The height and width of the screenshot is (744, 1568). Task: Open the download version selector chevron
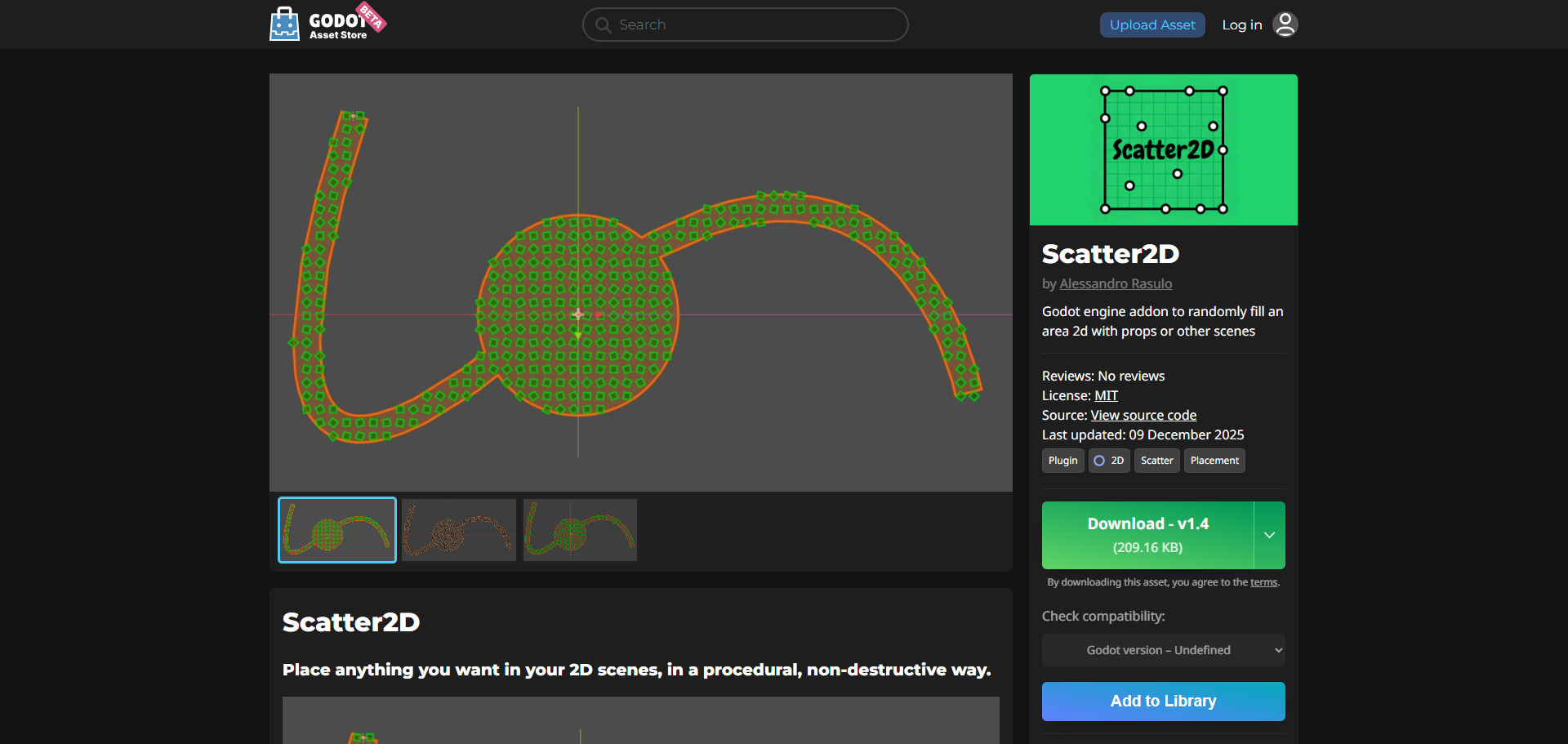1268,535
